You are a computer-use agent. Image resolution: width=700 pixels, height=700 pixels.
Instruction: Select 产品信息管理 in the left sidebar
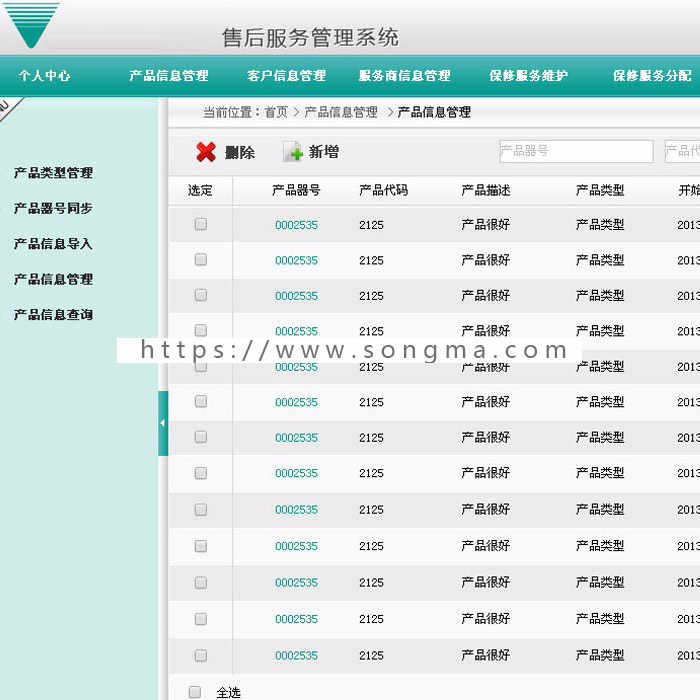coord(53,279)
